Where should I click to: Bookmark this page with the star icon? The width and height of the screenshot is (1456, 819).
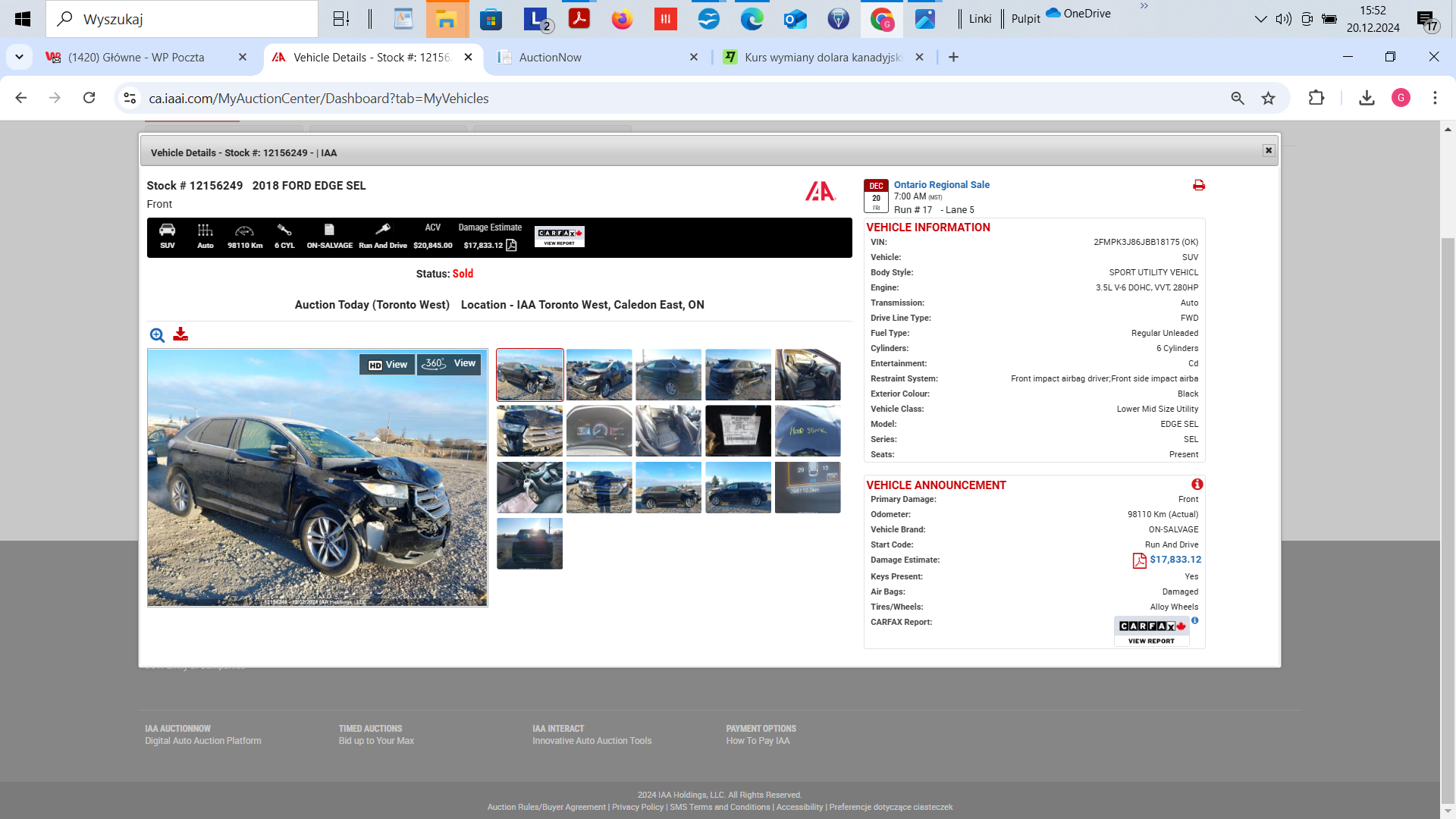point(1268,99)
